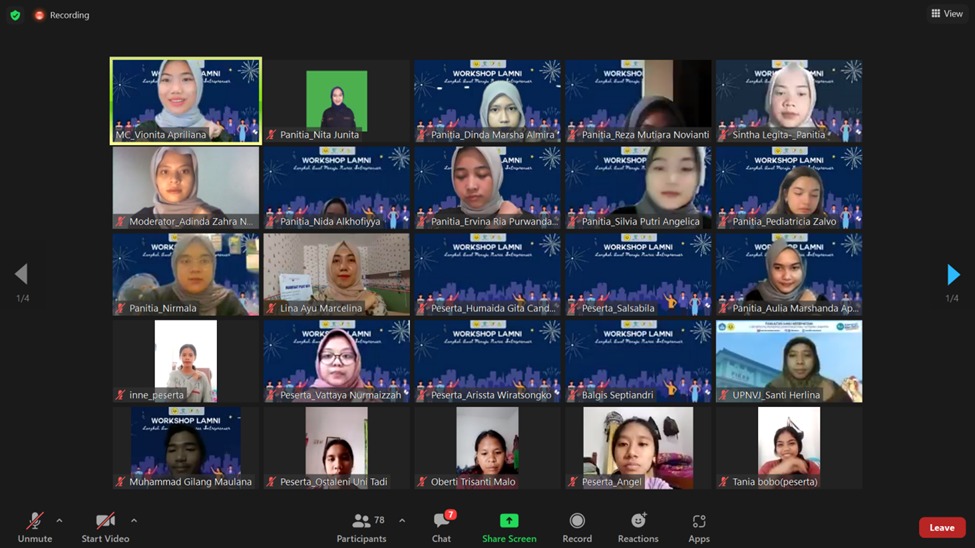Leave the meeting
975x548 pixels.
point(941,528)
